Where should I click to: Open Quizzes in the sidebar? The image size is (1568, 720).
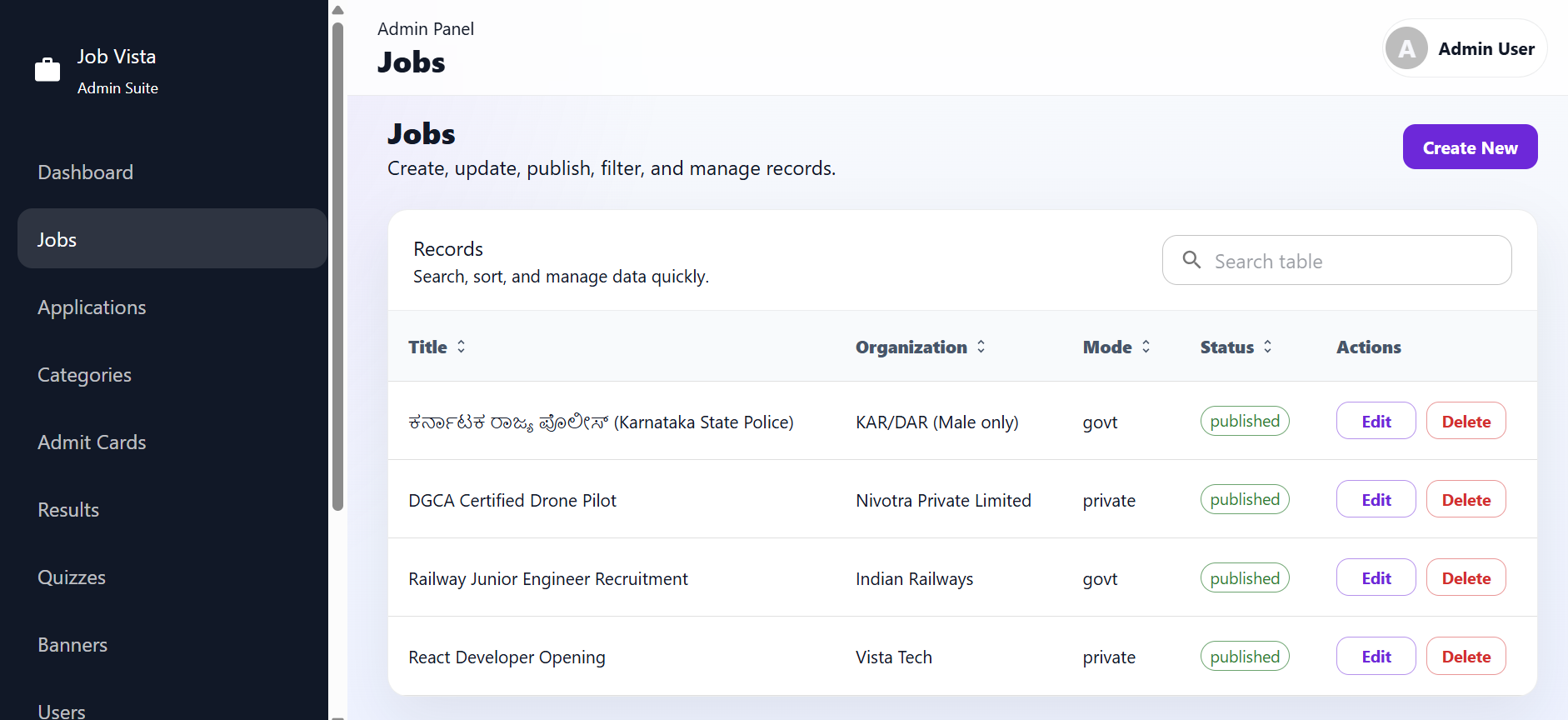(x=172, y=577)
